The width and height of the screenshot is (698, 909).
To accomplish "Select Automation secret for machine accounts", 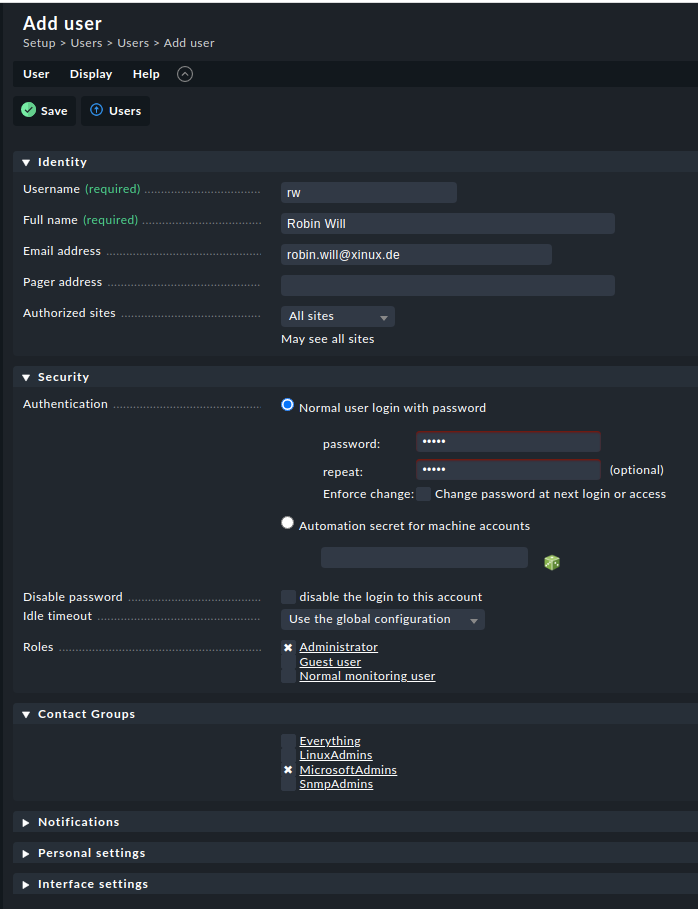I will 288,523.
